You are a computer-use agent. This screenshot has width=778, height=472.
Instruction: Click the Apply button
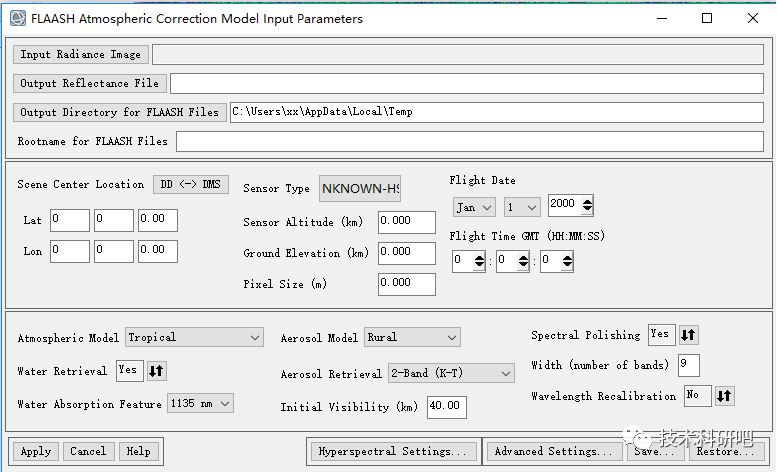(36, 451)
